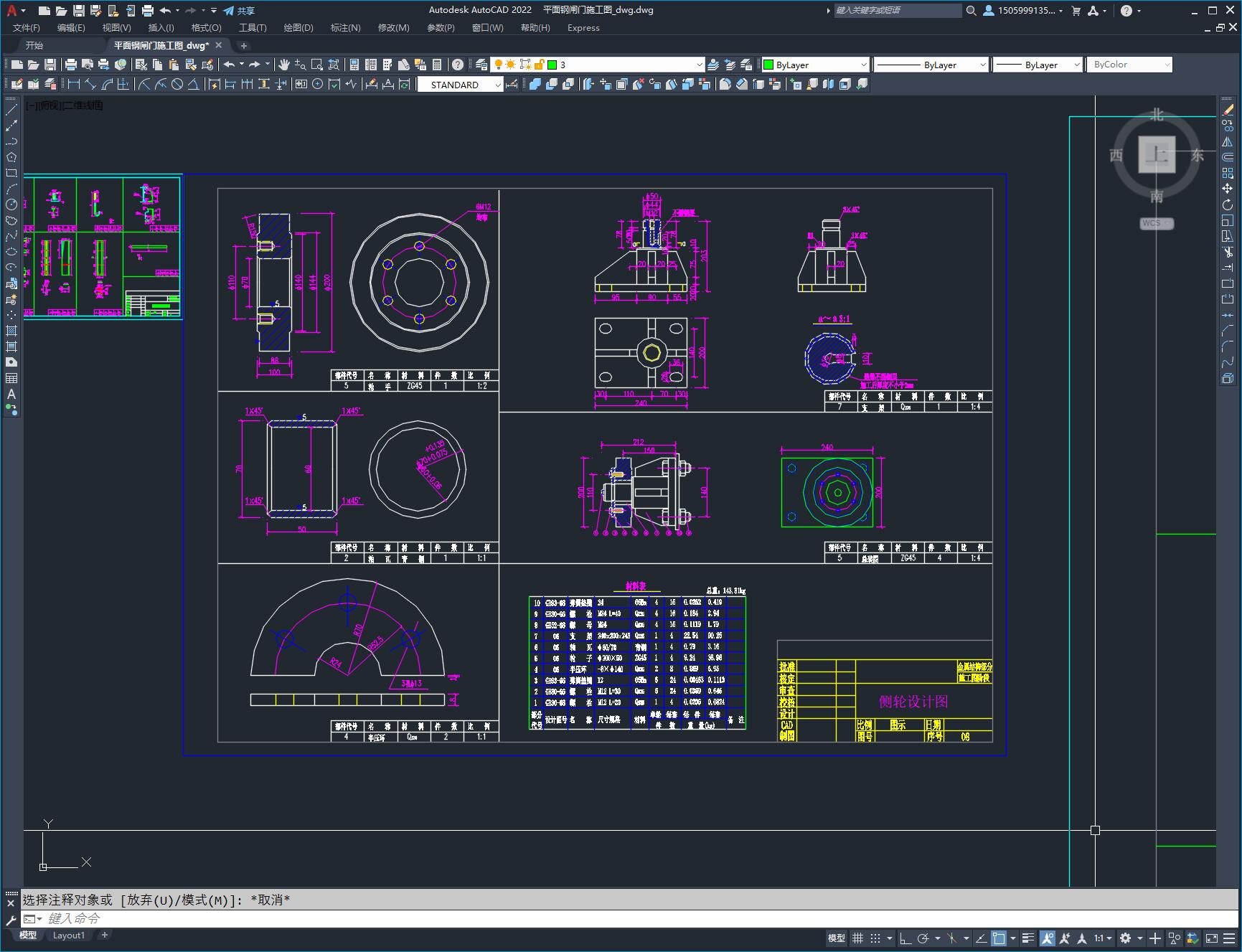This screenshot has width=1242, height=952.
Task: Pick the Polygon tool in draw toolbar
Action: 11,158
